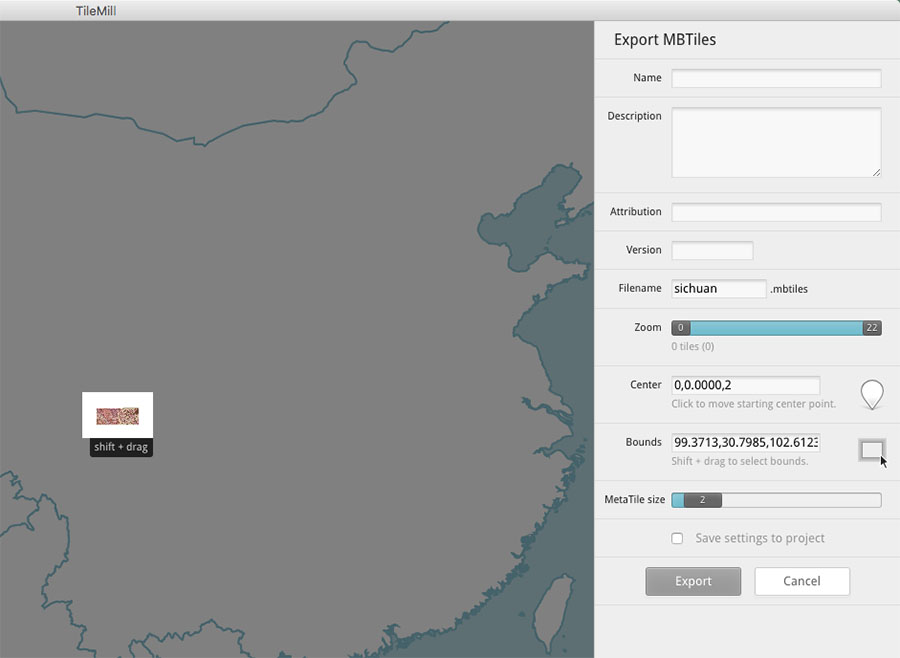Click the bounds selection rectangle icon
Screen dimensions: 900x658
pyautogui.click(x=871, y=450)
